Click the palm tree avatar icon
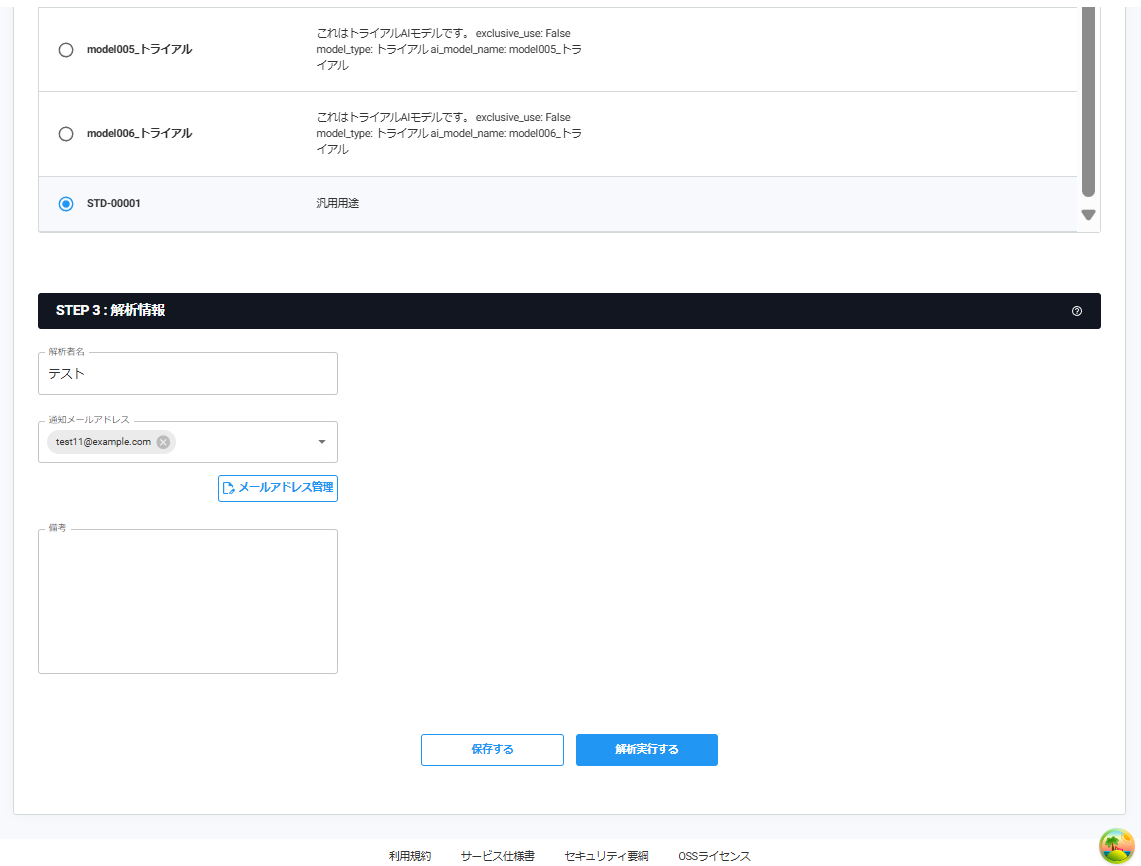The height and width of the screenshot is (866, 1141). tap(1116, 846)
